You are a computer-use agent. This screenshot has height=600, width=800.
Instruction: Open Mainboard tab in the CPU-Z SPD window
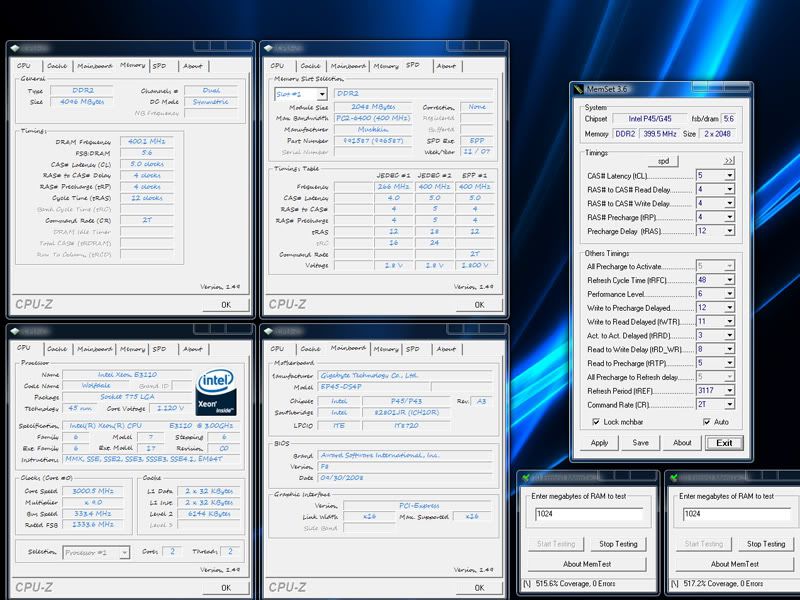(348, 66)
